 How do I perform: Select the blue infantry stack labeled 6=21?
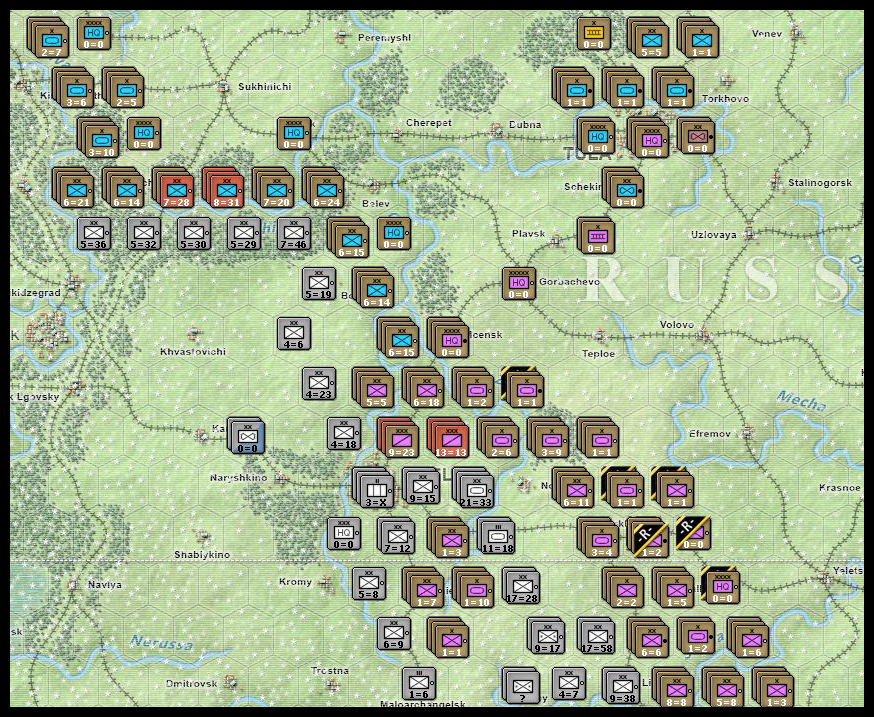(x=76, y=191)
